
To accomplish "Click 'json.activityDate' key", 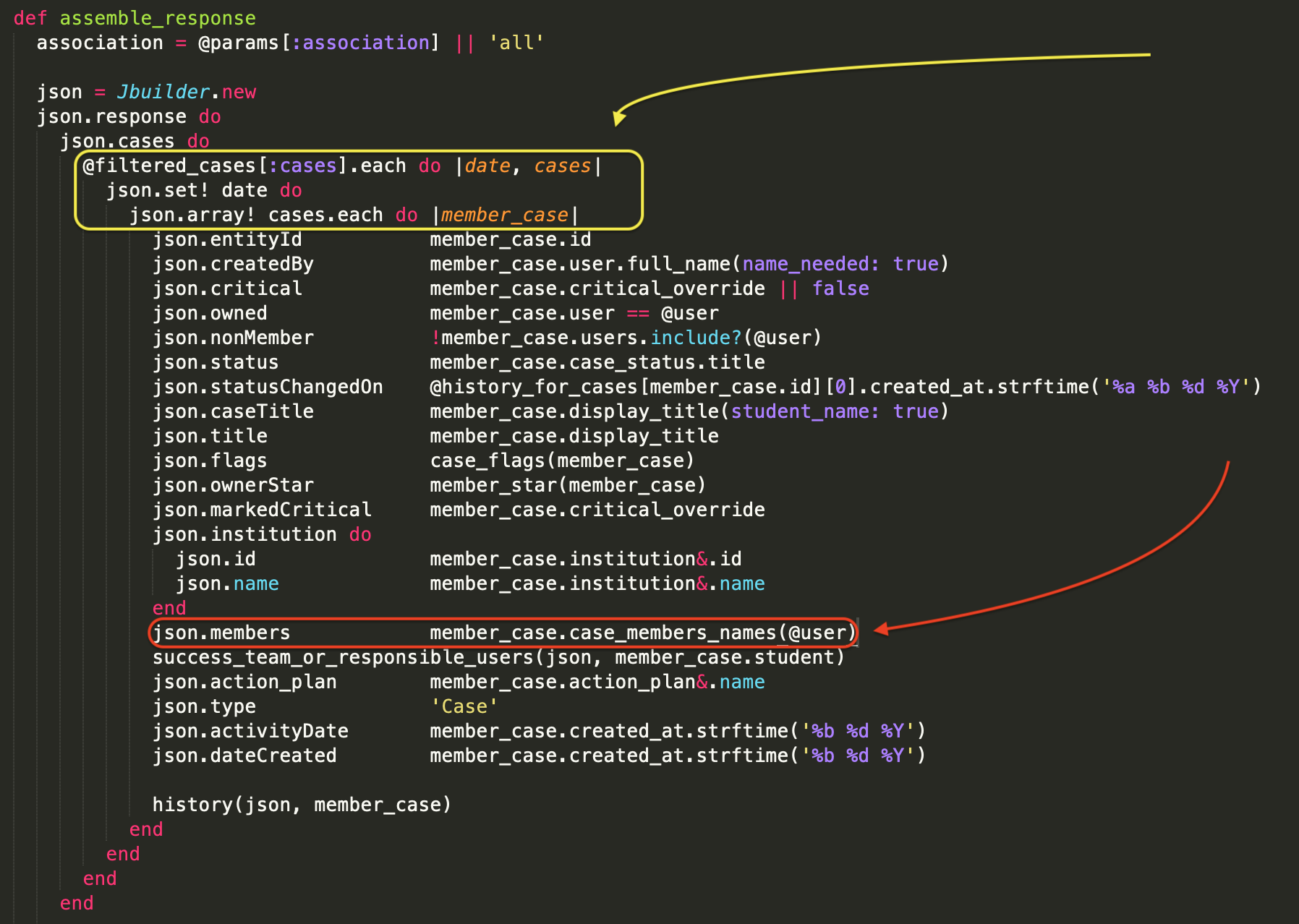I will click(250, 731).
